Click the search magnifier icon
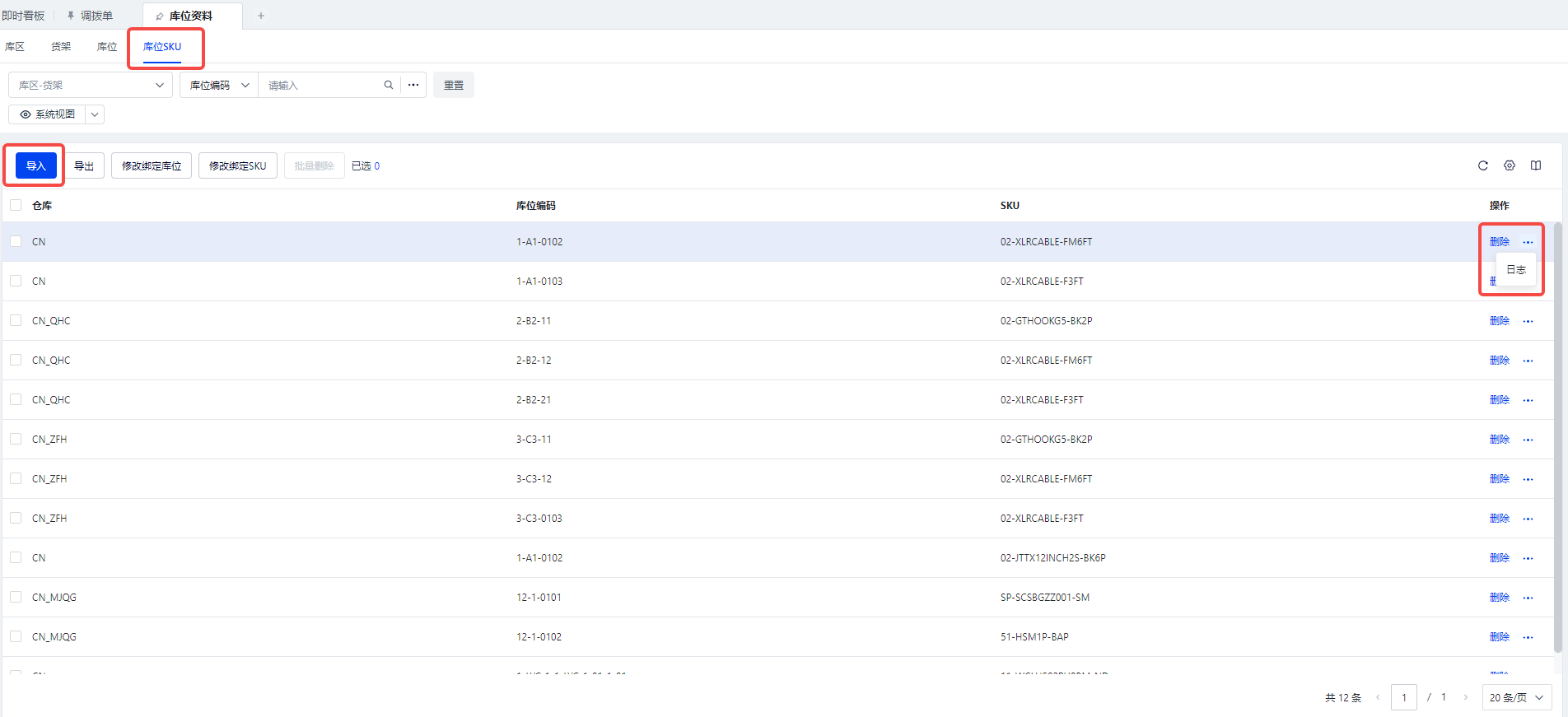This screenshot has height=717, width=1568. click(388, 85)
